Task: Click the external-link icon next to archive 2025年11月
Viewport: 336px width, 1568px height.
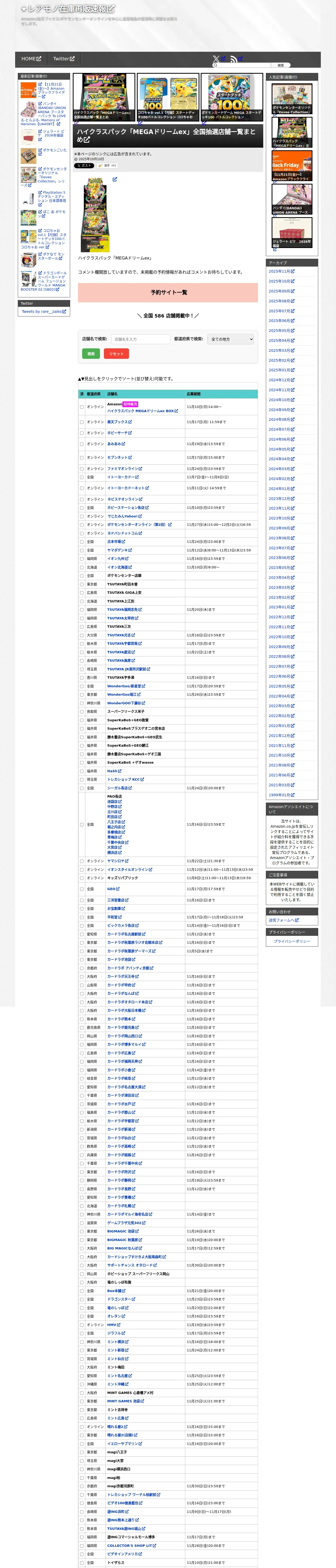Action: (x=293, y=272)
